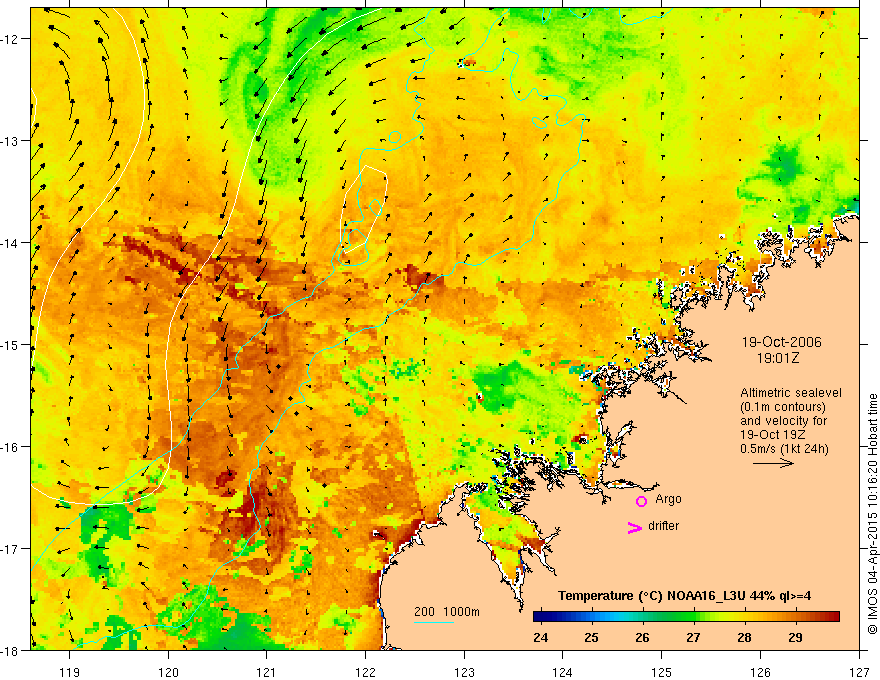Click the colorbar tick label '28'
880x680 pixels.
point(744,637)
